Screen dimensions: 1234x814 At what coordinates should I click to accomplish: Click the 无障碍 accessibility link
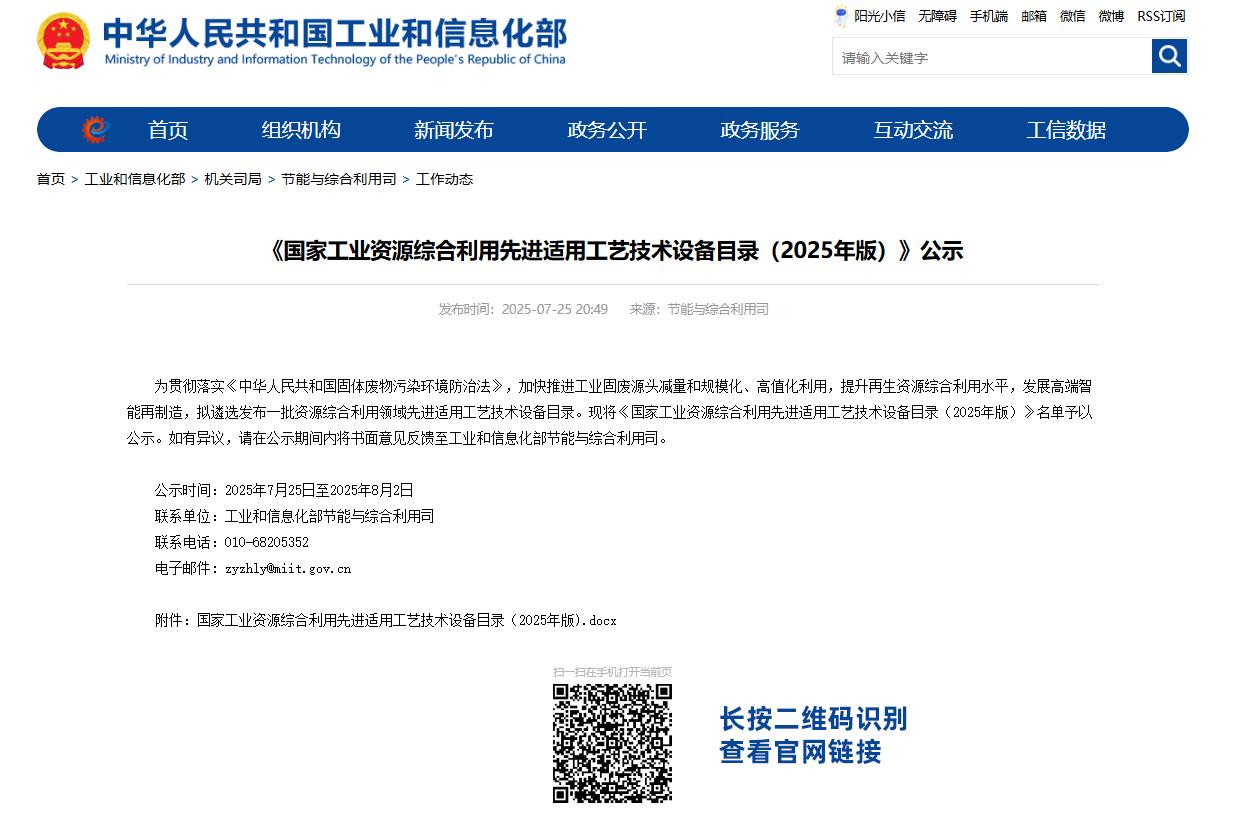tap(937, 16)
